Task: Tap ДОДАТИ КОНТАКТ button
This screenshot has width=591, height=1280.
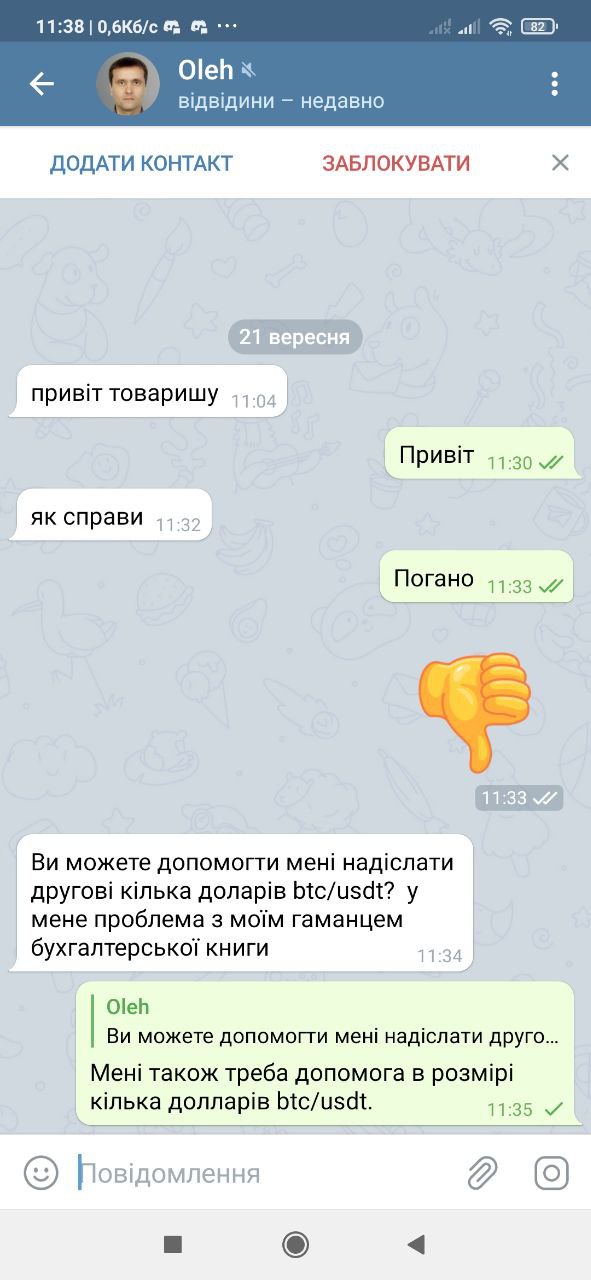Action: (x=141, y=163)
